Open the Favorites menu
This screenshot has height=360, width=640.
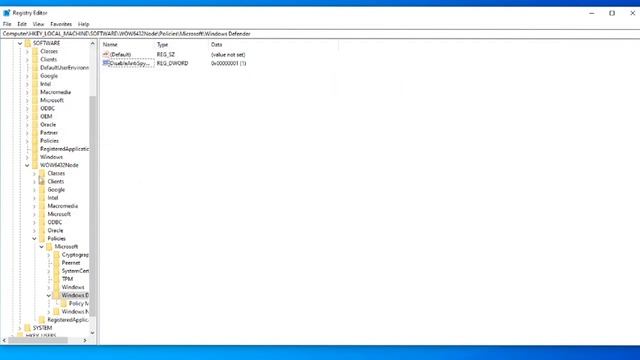tap(61, 24)
